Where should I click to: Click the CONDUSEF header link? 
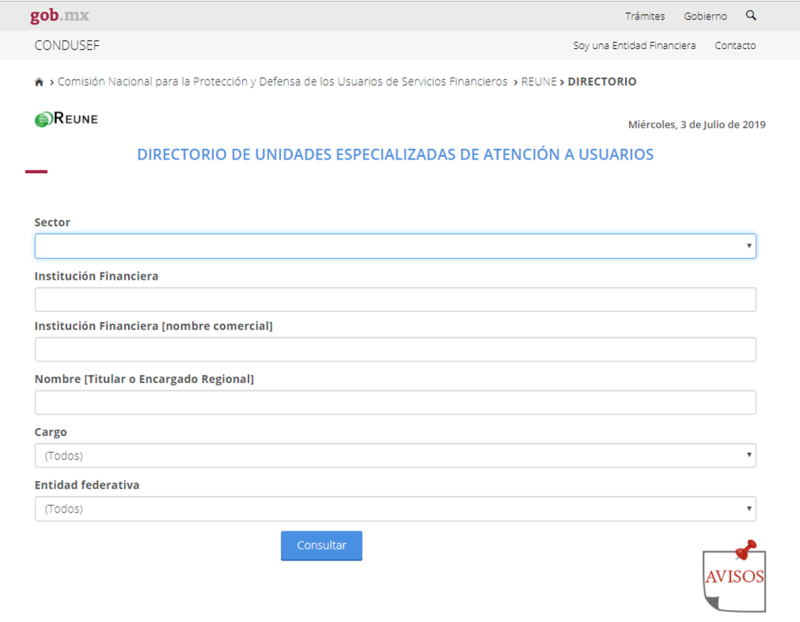67,45
